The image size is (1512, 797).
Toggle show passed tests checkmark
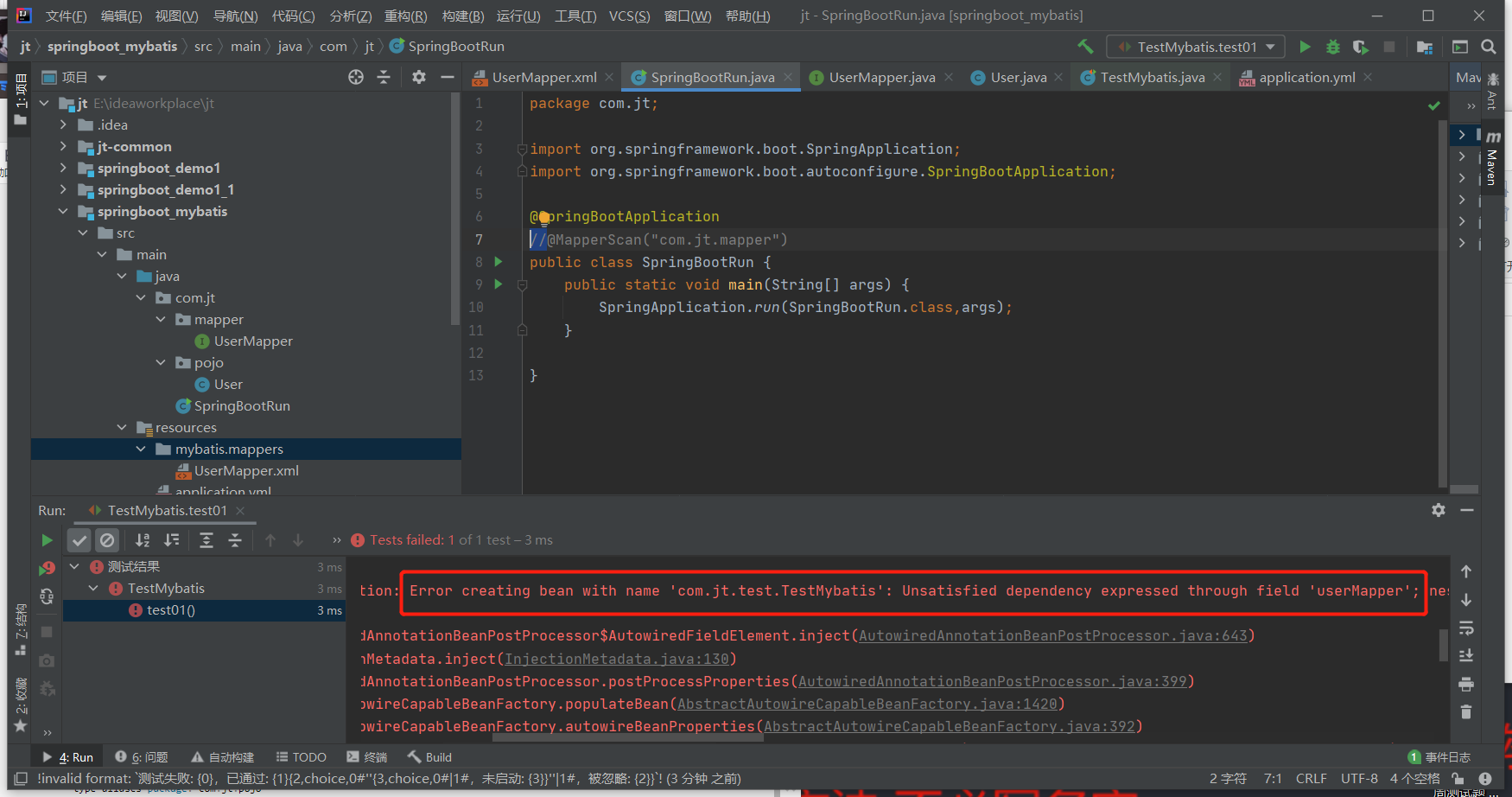point(79,540)
